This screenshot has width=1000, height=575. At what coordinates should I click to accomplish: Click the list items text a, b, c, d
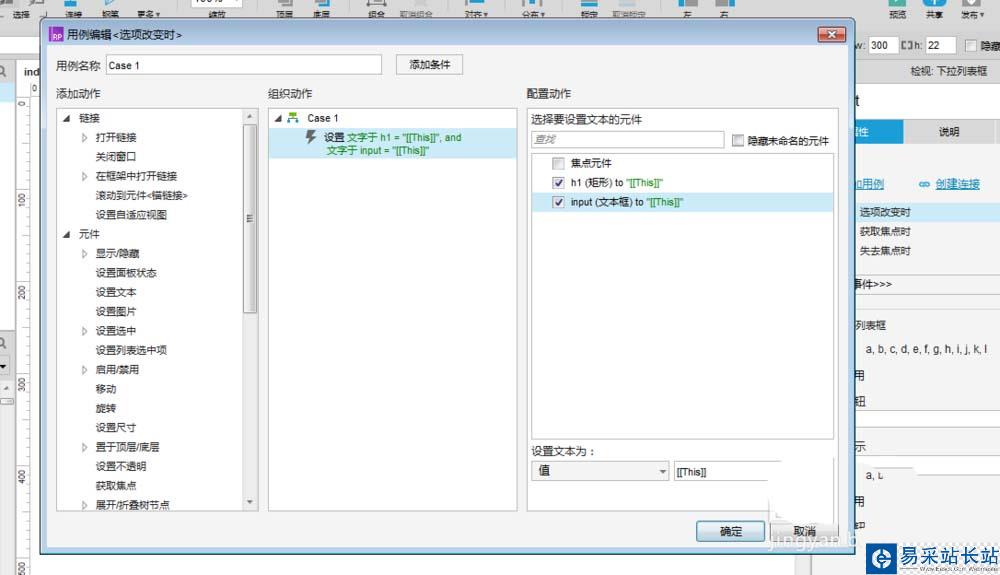[926, 349]
